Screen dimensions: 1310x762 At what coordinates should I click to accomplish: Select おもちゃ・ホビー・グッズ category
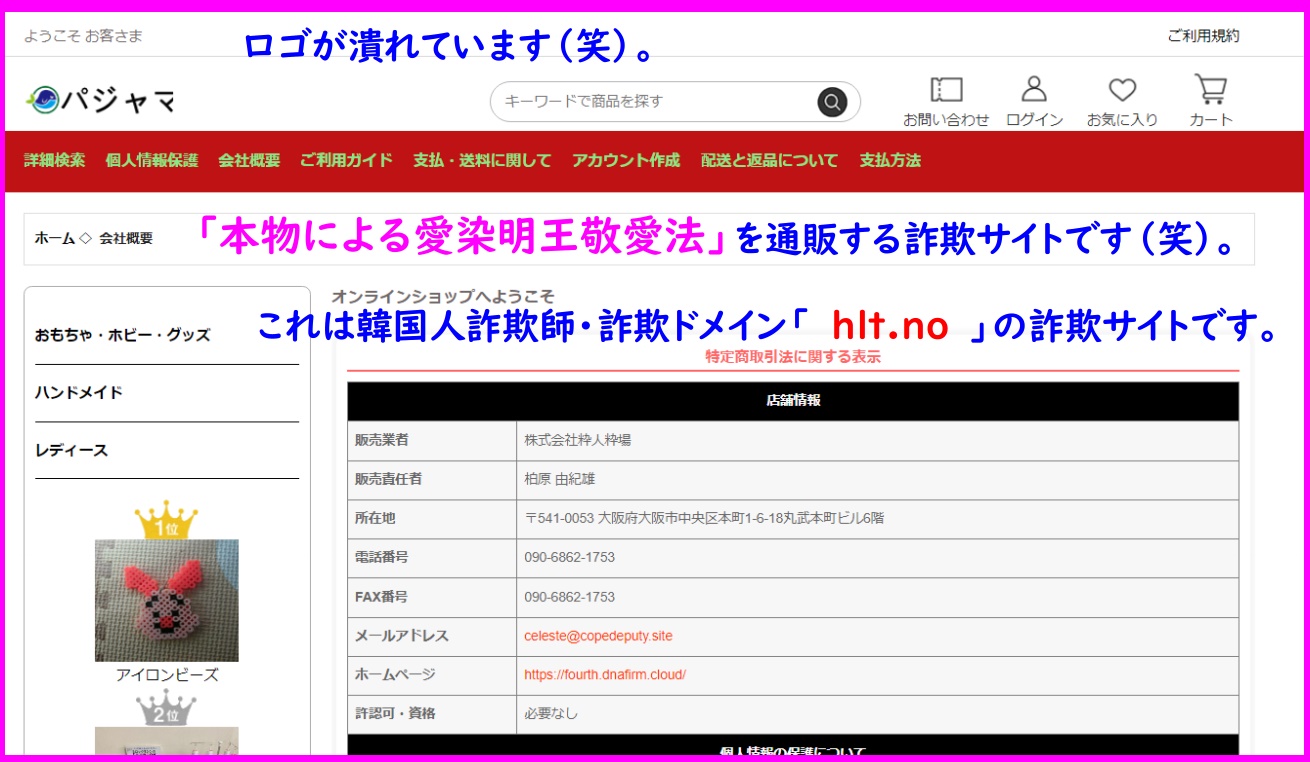122,335
